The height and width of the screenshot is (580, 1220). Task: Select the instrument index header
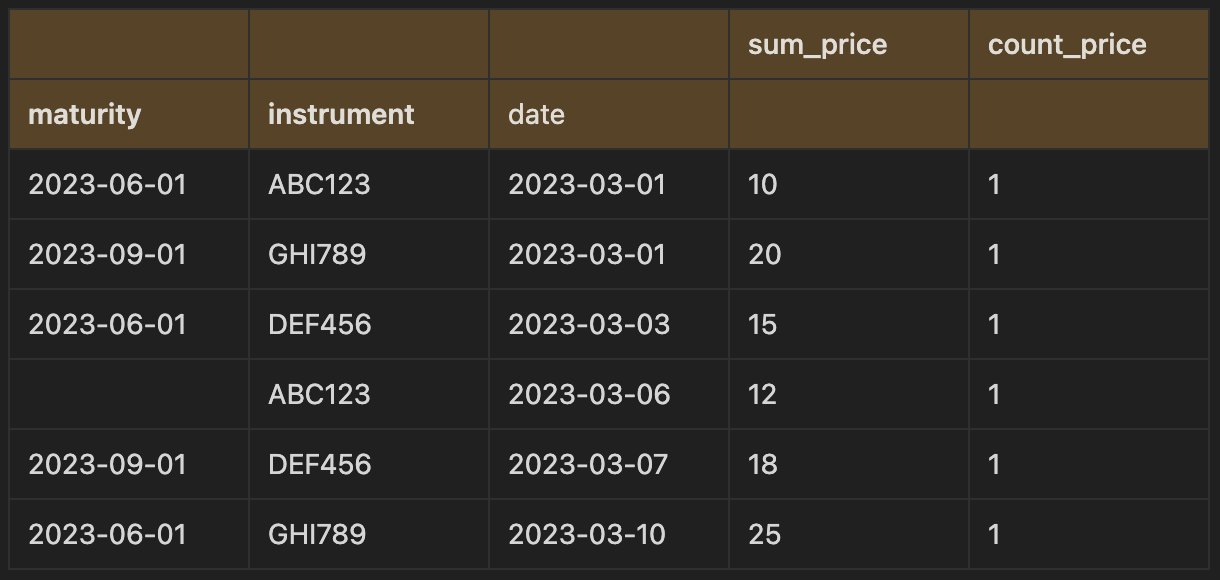[x=369, y=114]
